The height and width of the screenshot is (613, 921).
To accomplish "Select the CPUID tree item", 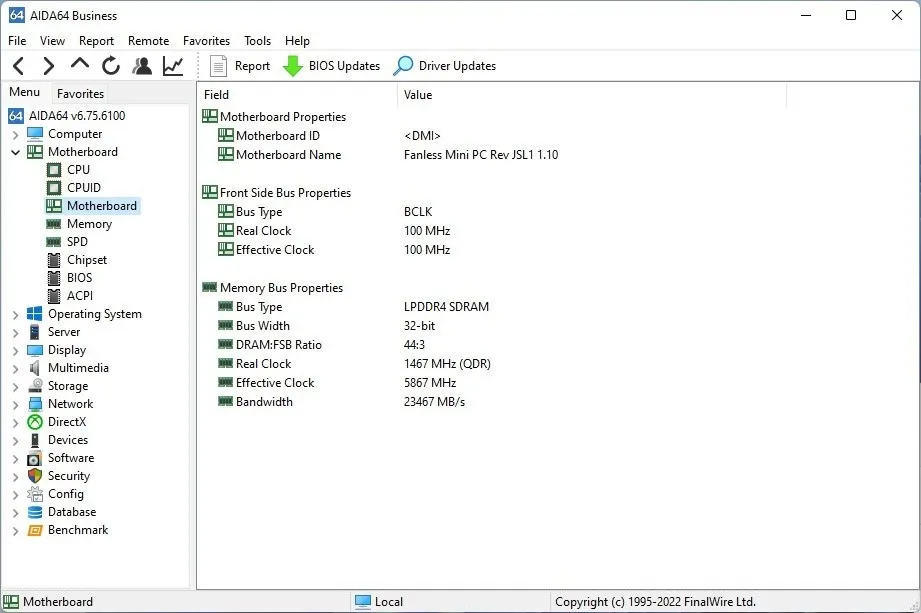I will pyautogui.click(x=83, y=188).
